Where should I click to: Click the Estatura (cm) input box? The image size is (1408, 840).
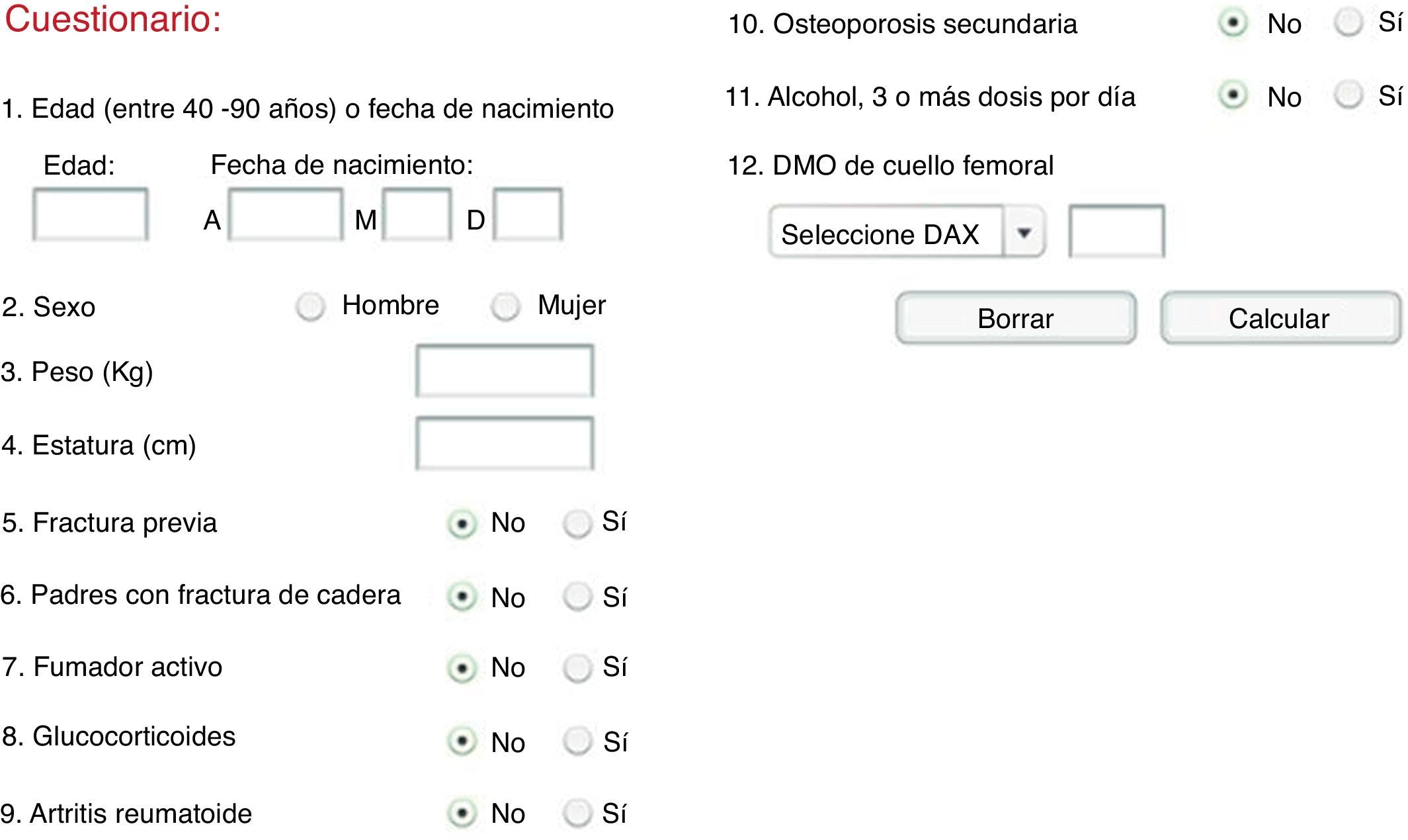point(505,443)
